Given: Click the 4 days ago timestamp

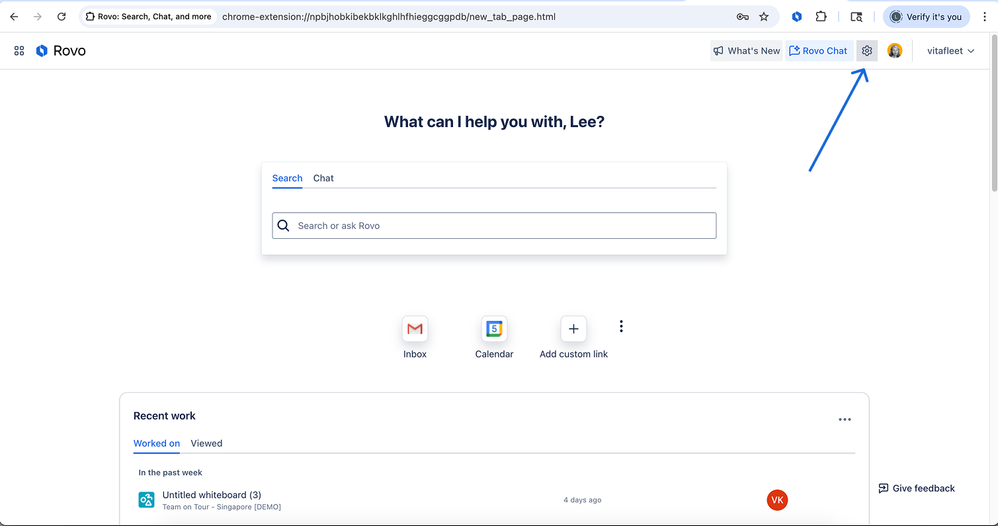Looking at the screenshot, I should coord(582,500).
